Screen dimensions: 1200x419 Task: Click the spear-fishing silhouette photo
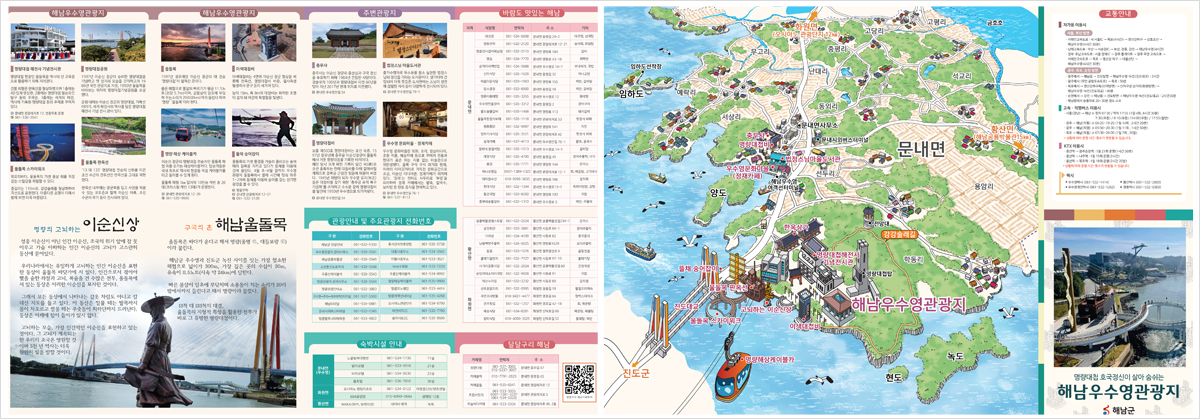[x=264, y=127]
